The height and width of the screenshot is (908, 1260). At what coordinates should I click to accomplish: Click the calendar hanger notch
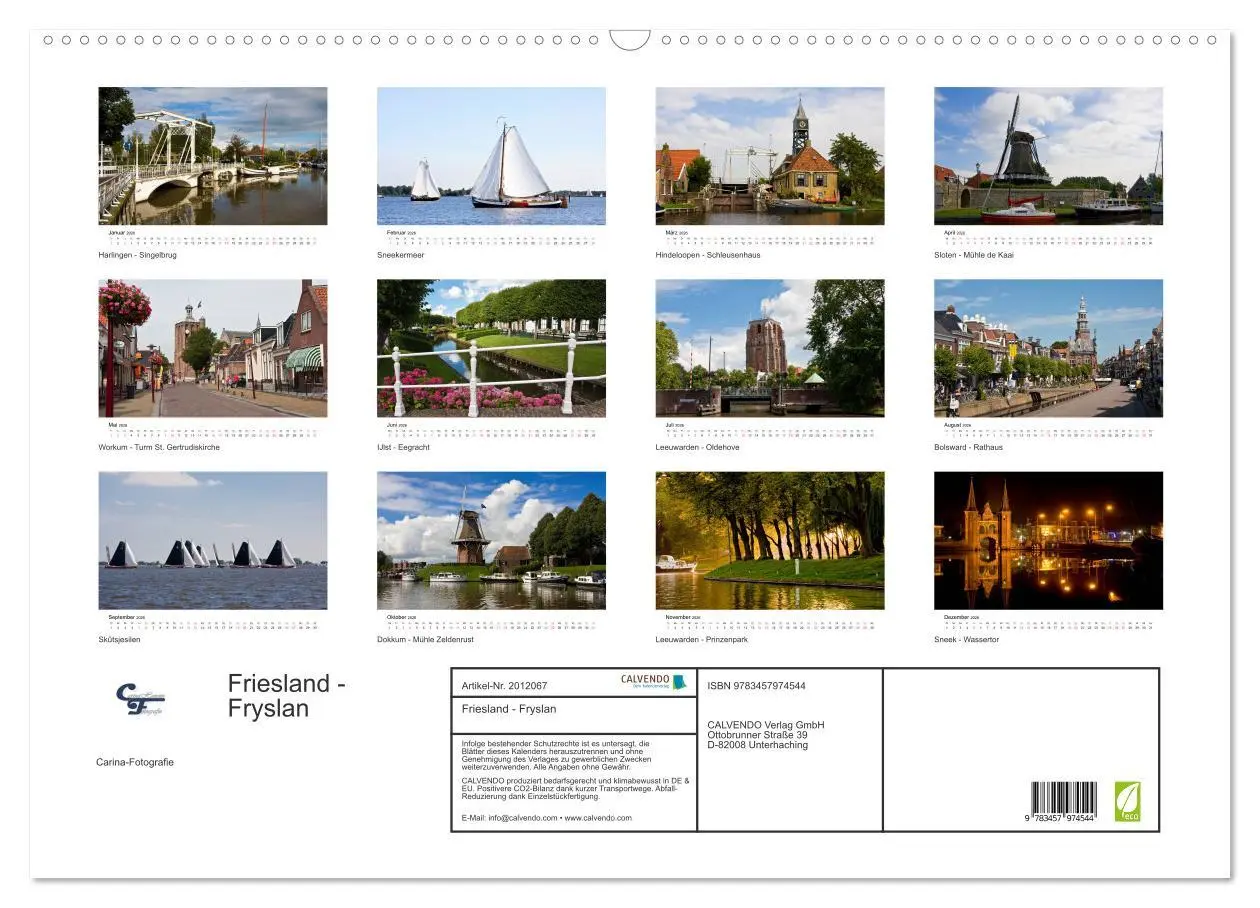(629, 38)
